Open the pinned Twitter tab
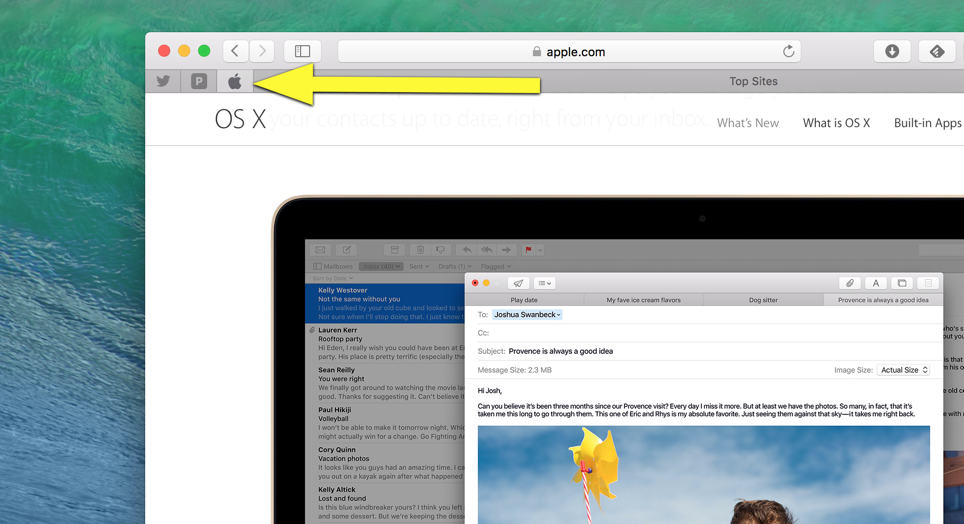Viewport: 964px width, 524px height. tap(163, 82)
